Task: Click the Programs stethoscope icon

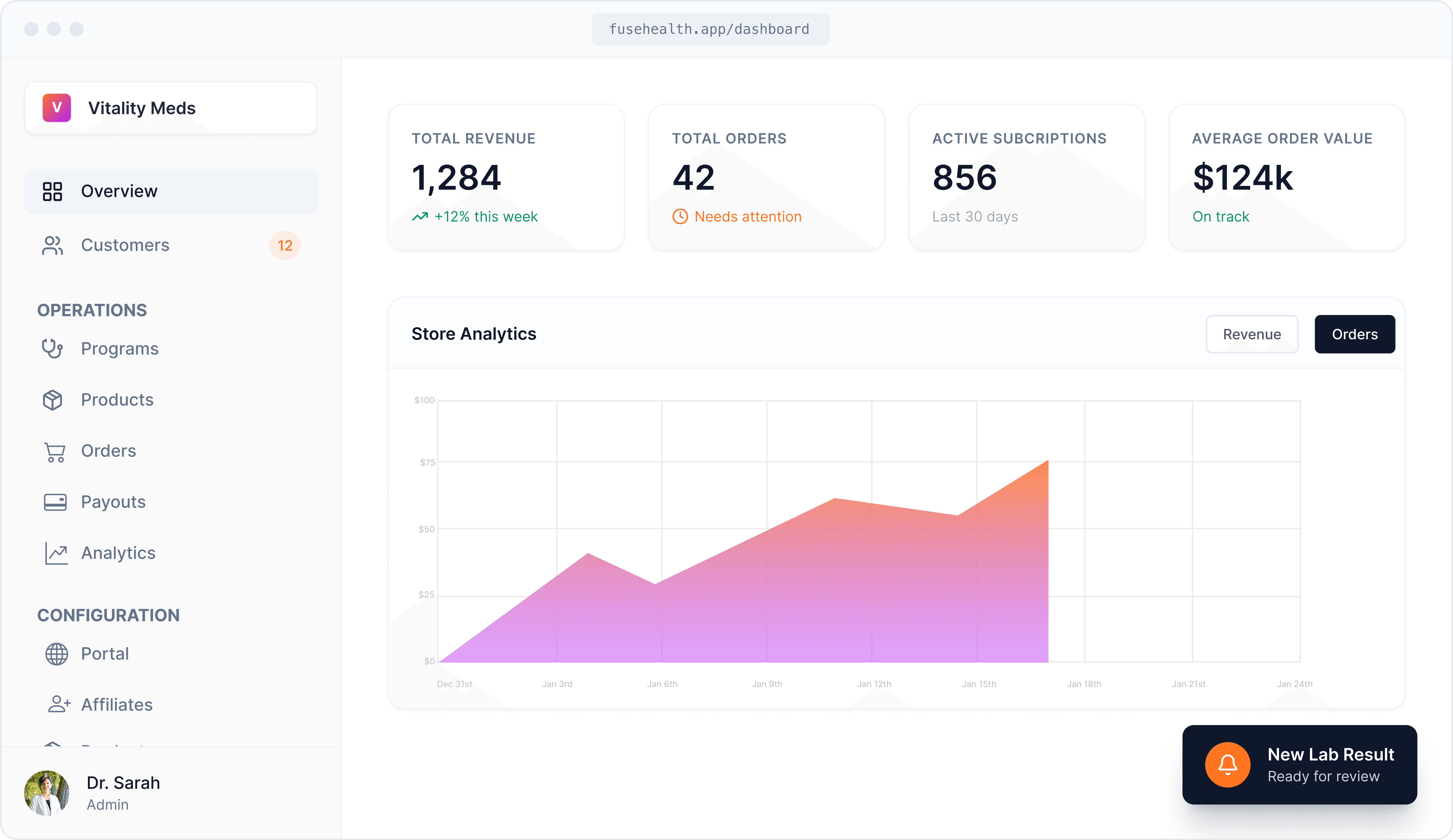Action: pos(52,349)
